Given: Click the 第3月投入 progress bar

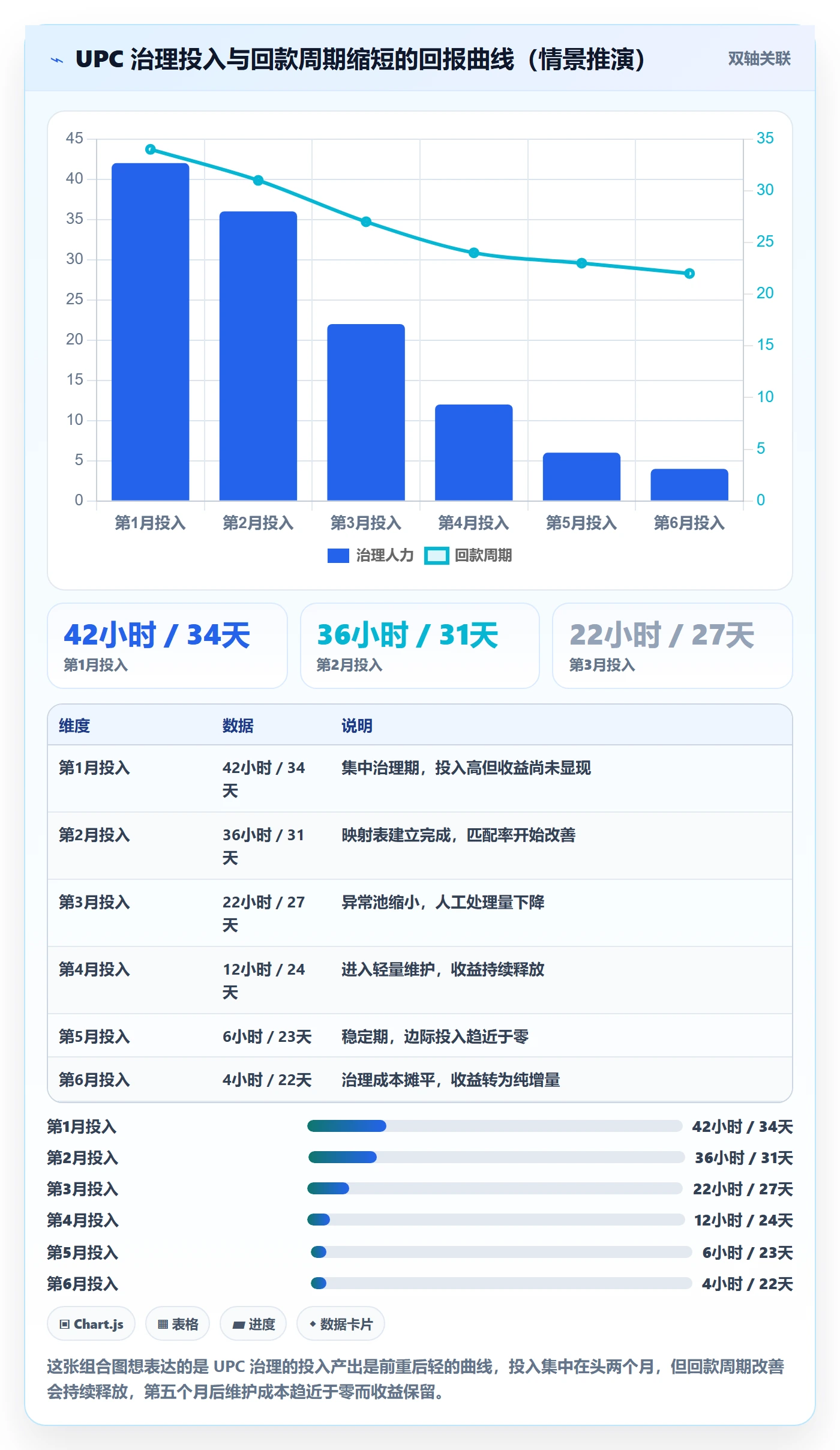Looking at the screenshot, I should point(495,1188).
